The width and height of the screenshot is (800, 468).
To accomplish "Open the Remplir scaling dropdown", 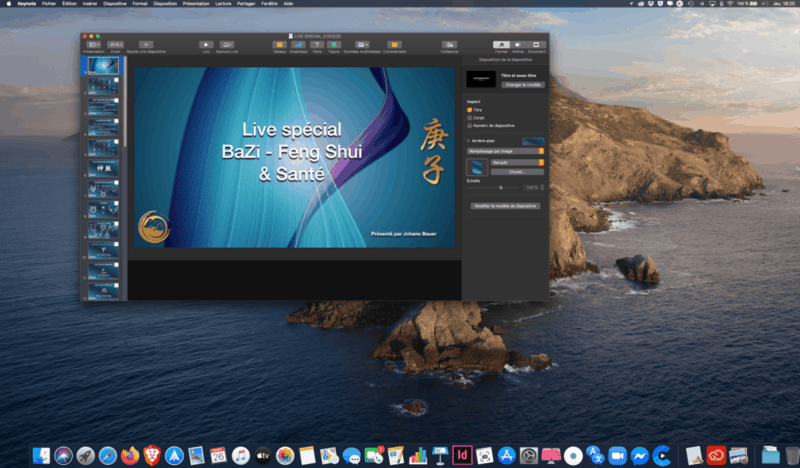I will pos(517,162).
